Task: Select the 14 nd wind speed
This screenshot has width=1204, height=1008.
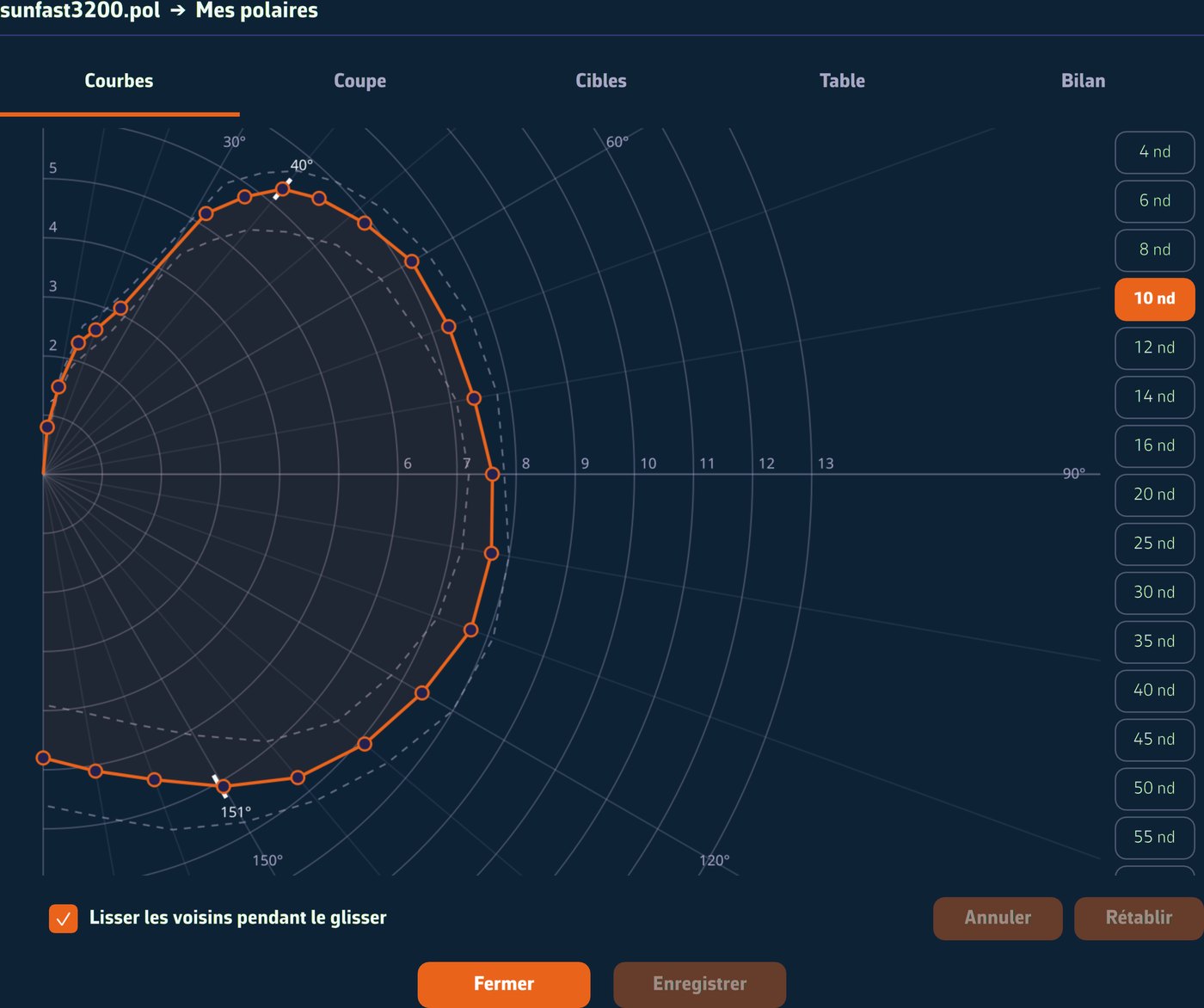Action: coord(1155,397)
